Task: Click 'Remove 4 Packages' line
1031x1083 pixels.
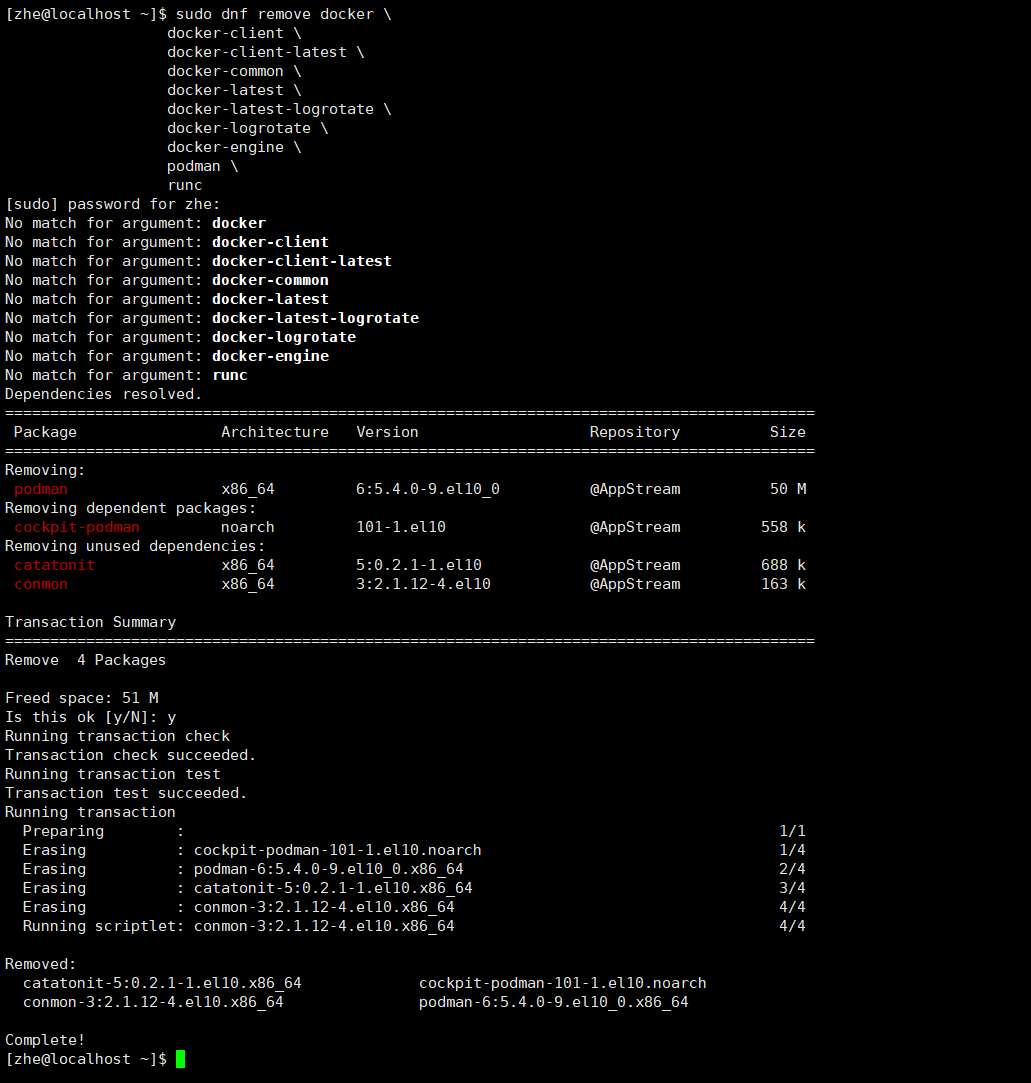Action: pos(86,660)
